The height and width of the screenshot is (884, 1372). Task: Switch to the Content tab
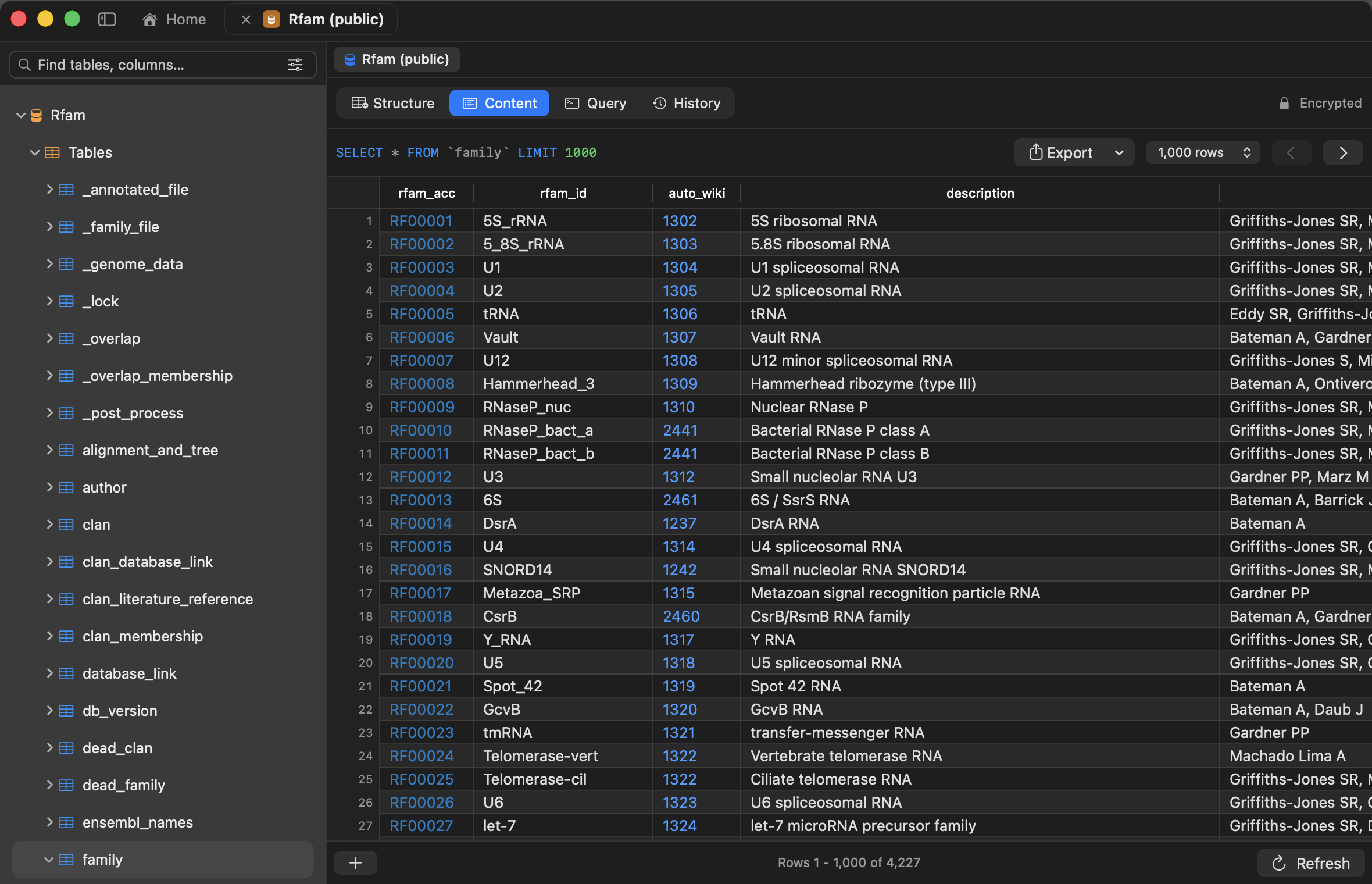point(499,103)
